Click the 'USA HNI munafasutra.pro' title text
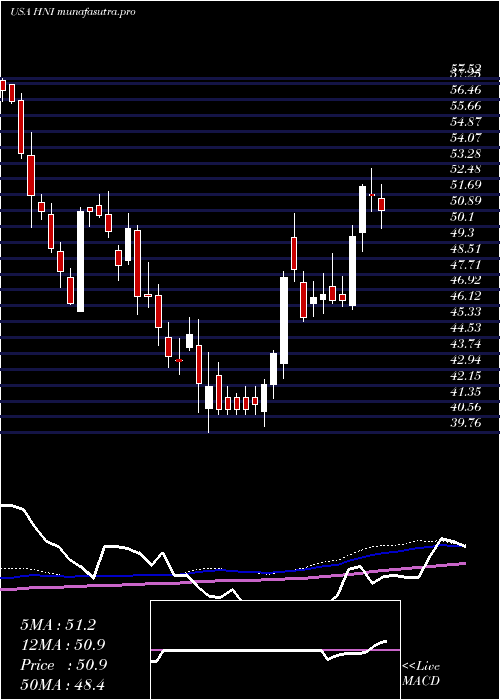This screenshot has width=500, height=700. tap(73, 12)
